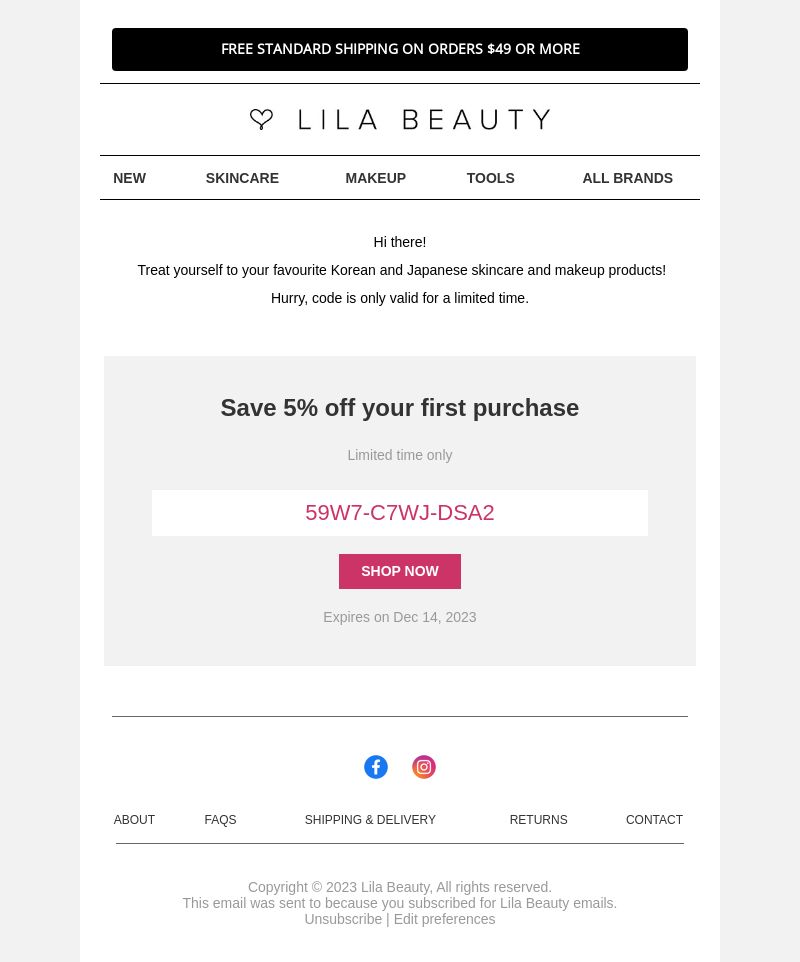Open the MAKEUP category
The height and width of the screenshot is (962, 800).
pos(375,178)
